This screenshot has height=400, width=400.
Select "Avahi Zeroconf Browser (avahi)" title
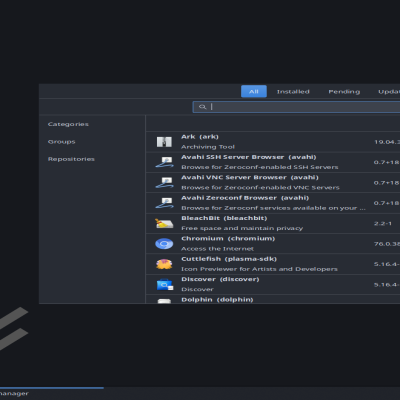click(x=245, y=198)
